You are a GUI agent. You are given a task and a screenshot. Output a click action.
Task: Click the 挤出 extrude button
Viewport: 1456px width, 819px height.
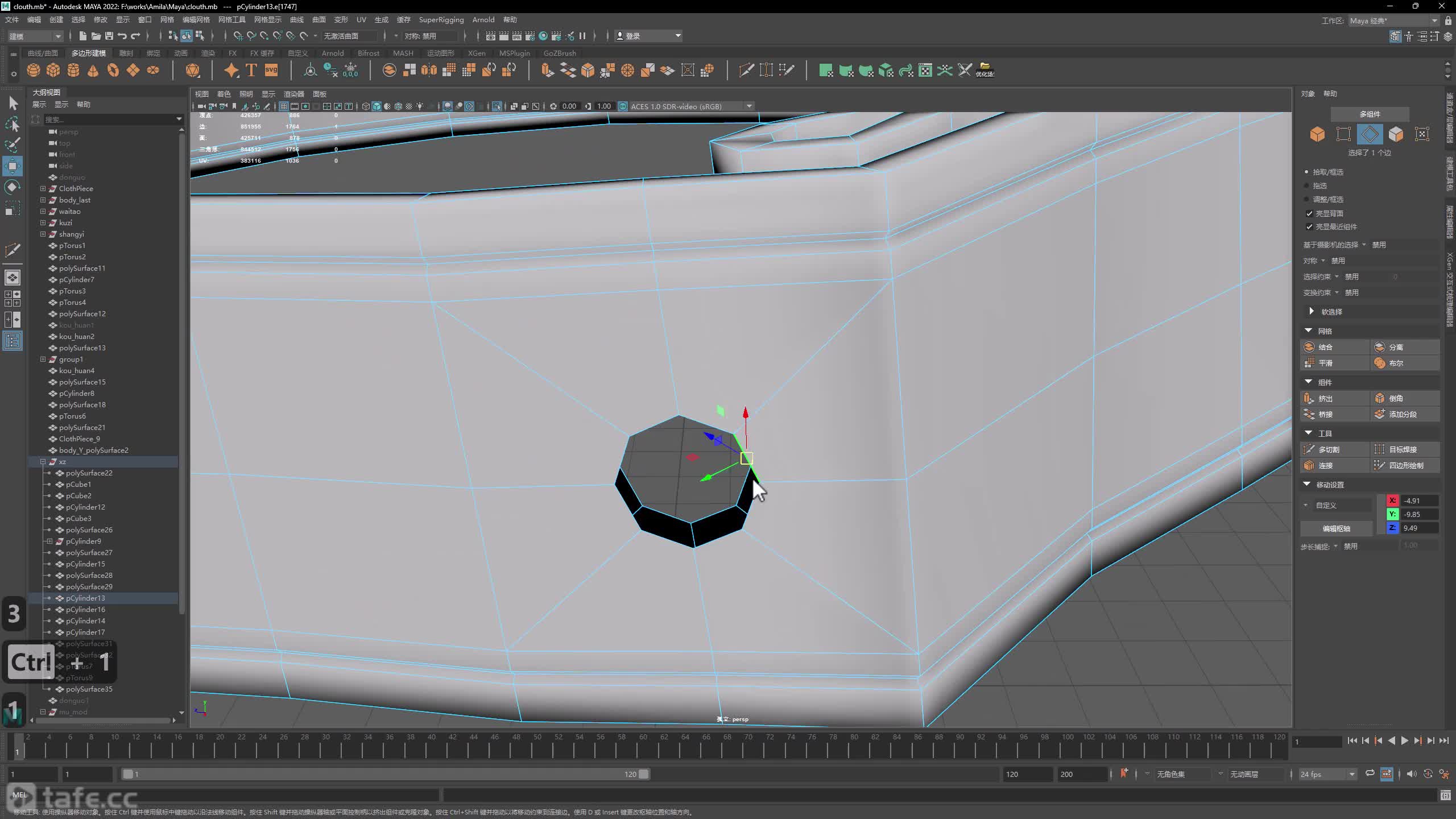point(1335,399)
